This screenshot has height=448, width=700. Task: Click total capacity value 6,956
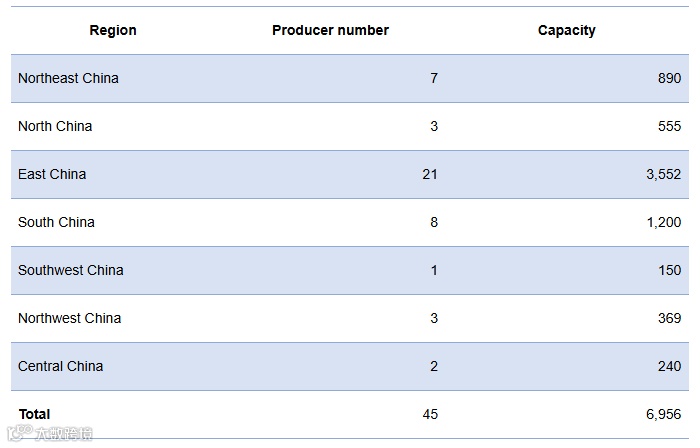point(663,414)
